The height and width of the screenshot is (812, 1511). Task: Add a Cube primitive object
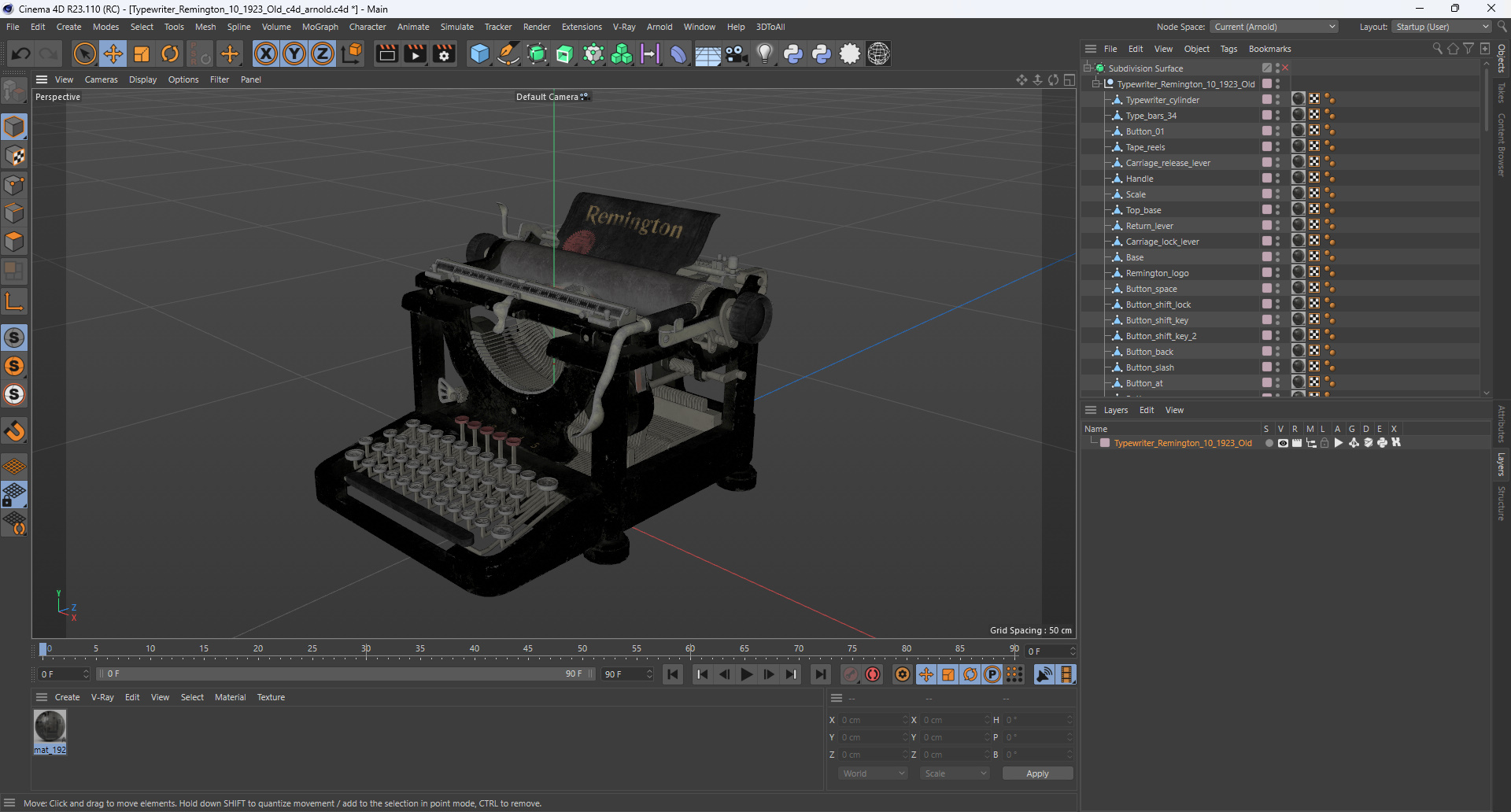coord(479,54)
